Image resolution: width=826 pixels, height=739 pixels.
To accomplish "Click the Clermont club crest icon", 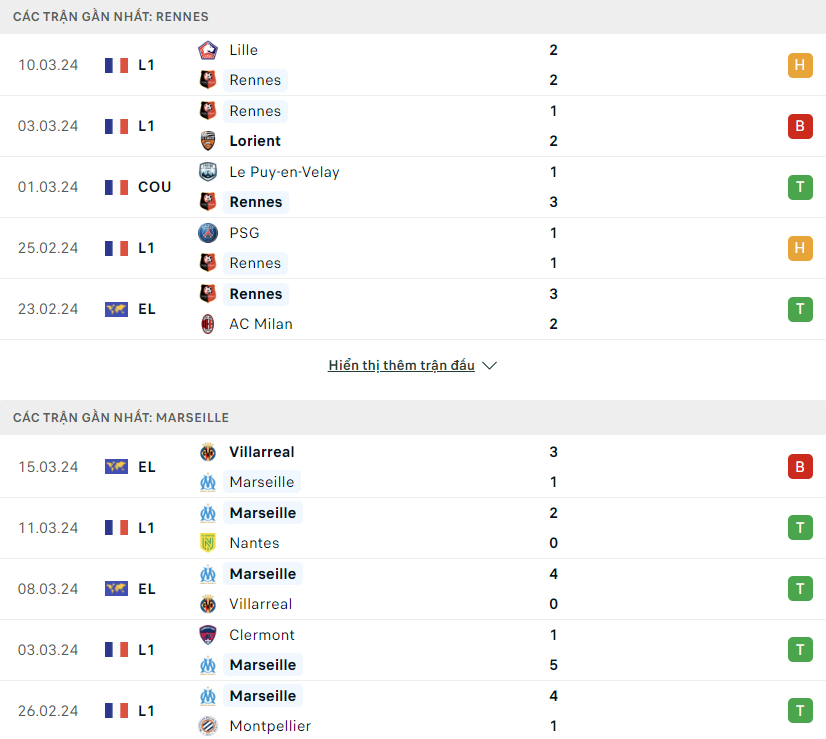I will 208,635.
